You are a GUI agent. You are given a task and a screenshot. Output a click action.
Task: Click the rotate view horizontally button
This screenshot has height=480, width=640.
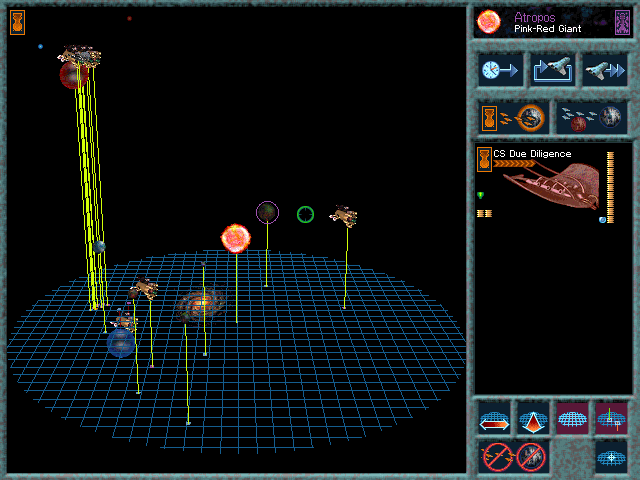[x=494, y=419]
